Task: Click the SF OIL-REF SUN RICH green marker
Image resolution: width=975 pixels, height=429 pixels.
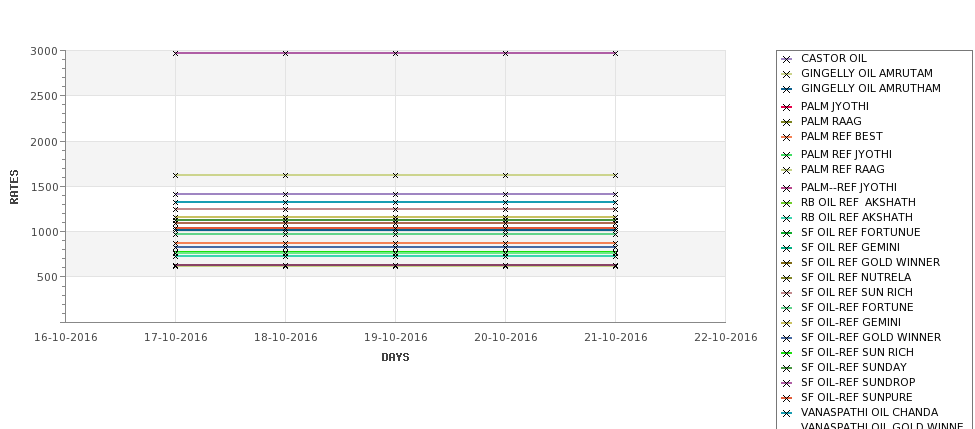Action: pos(786,353)
